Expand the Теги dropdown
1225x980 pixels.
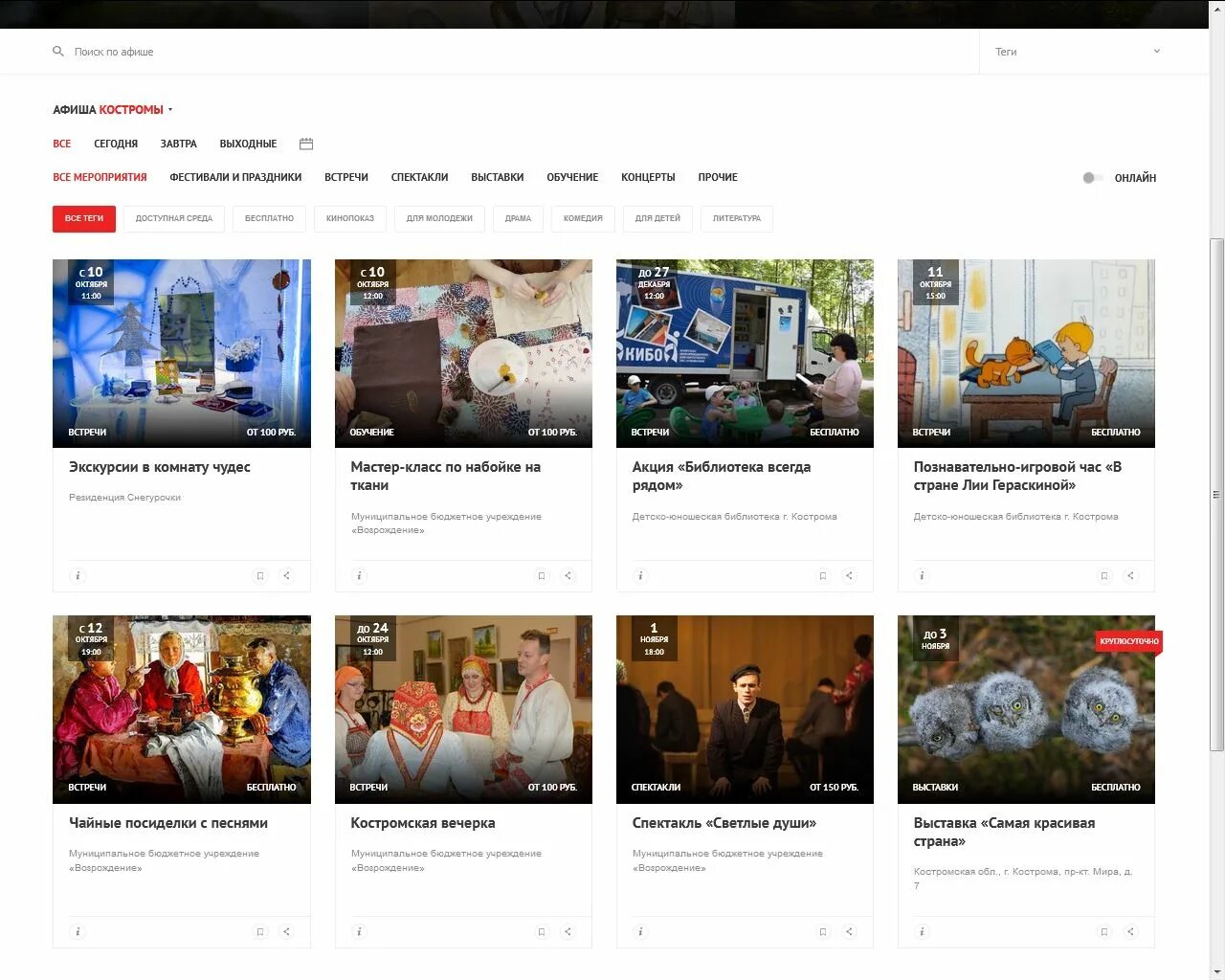pos(1077,52)
